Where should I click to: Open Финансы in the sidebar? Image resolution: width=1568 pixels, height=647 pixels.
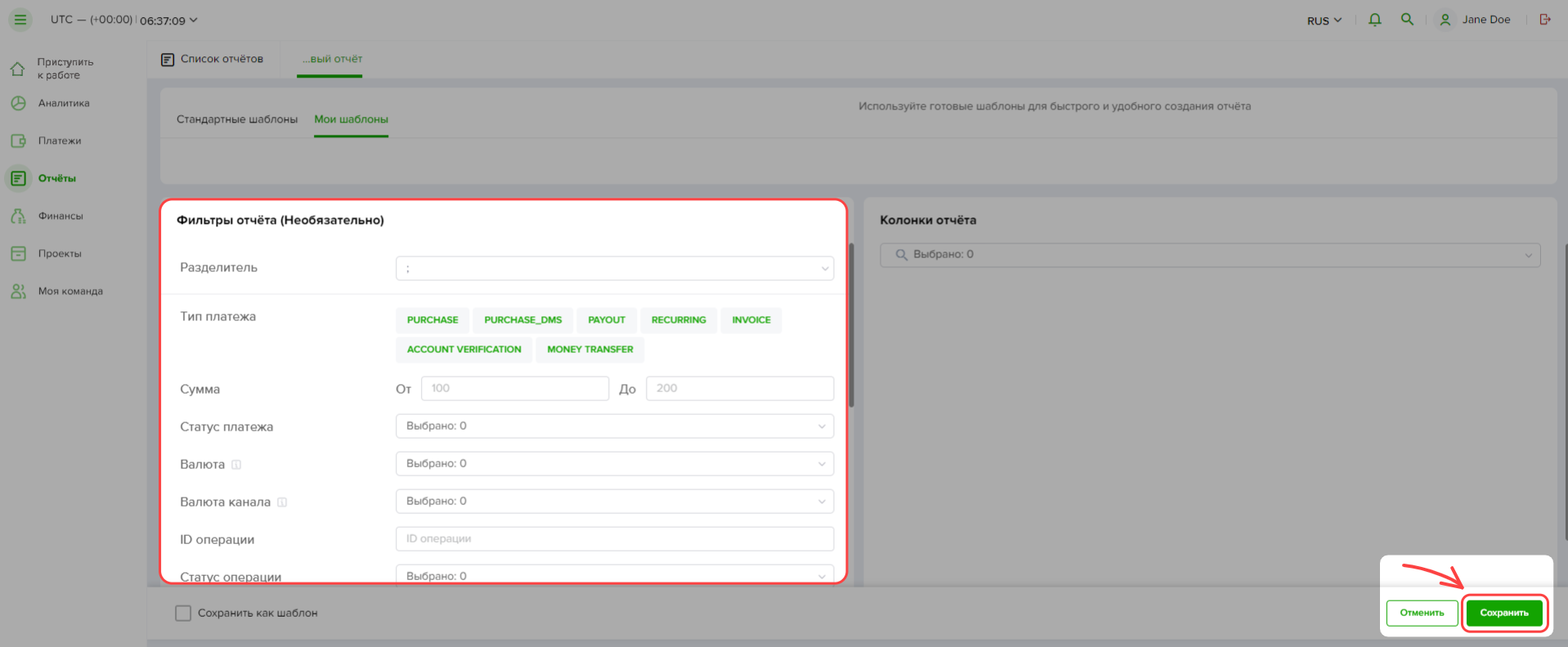point(60,216)
